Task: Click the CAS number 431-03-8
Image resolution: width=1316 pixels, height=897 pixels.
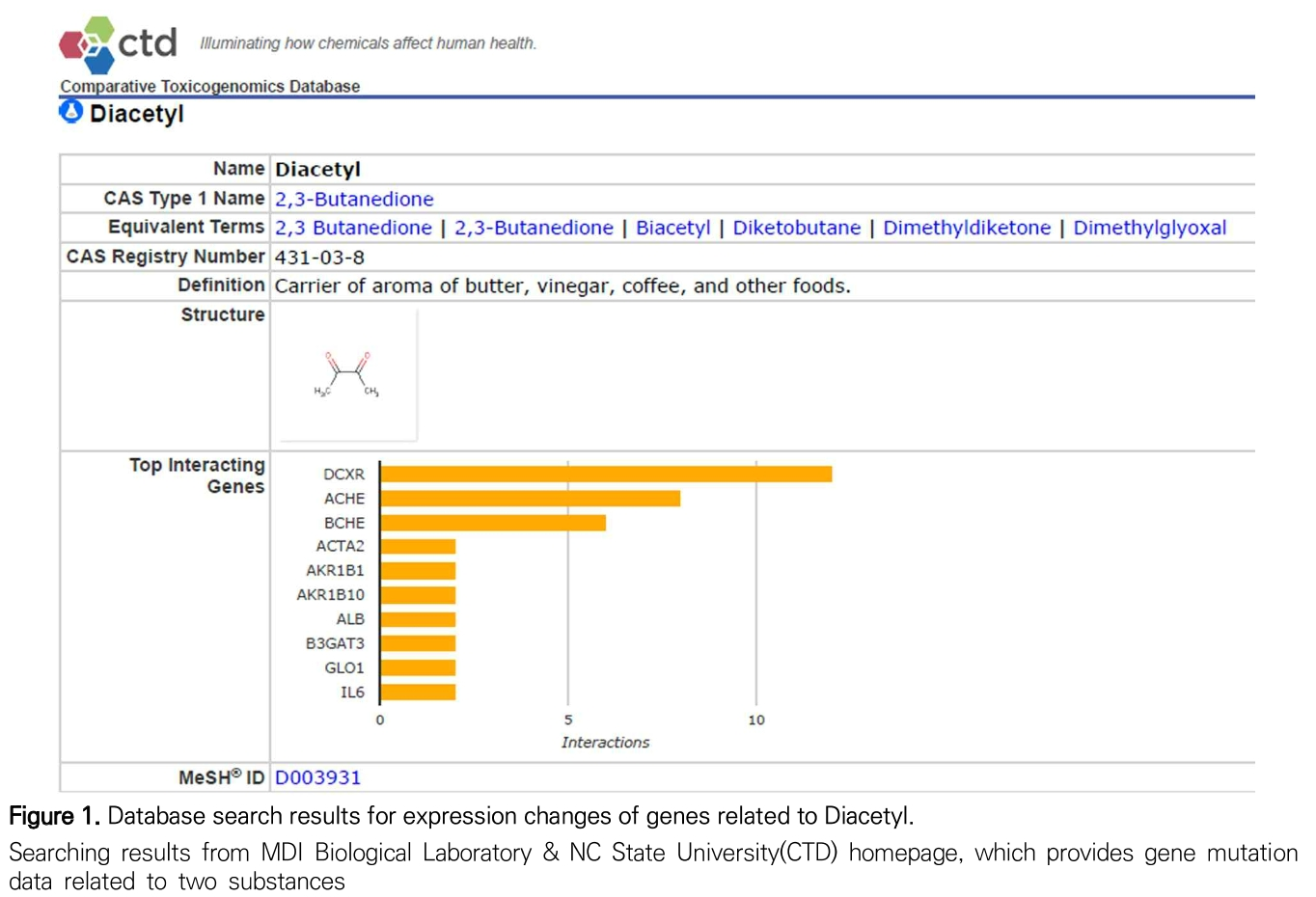Action: (x=319, y=258)
